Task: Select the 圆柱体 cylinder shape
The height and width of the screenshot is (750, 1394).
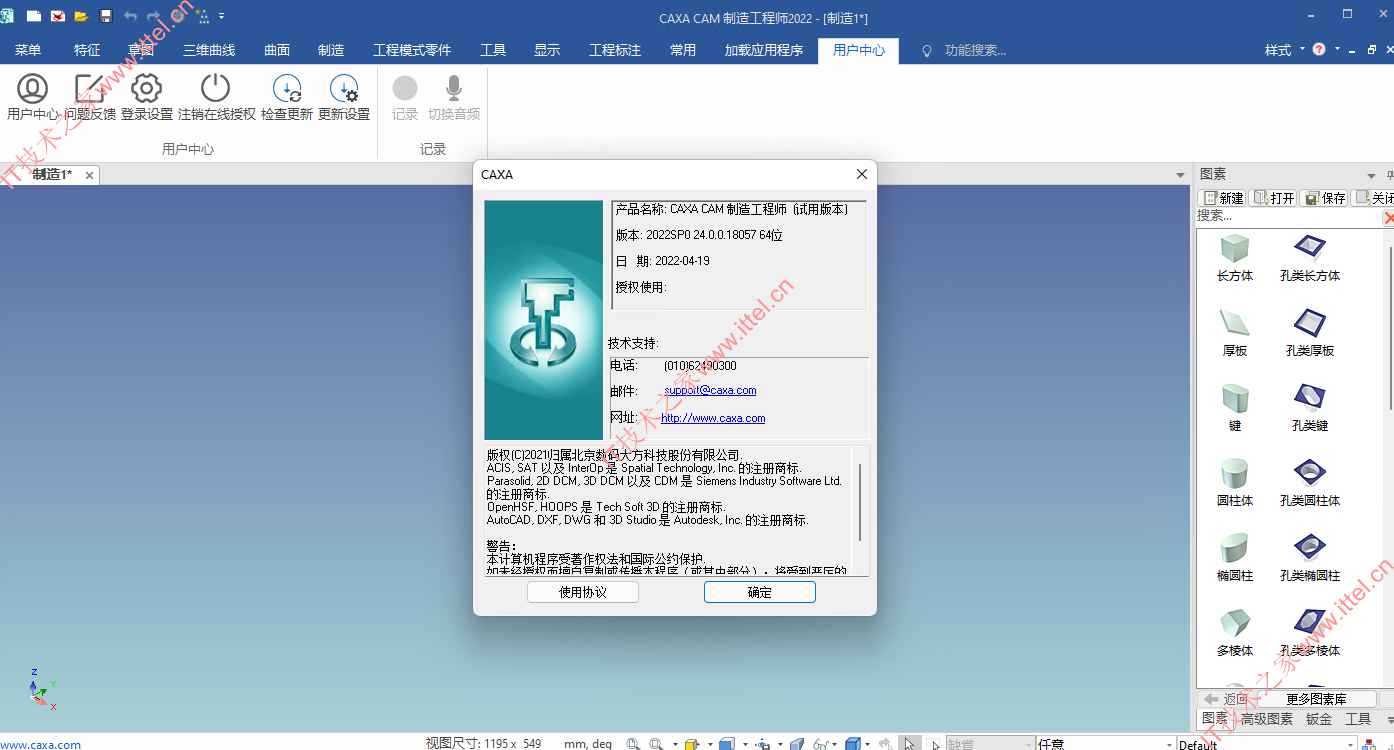Action: 1235,483
